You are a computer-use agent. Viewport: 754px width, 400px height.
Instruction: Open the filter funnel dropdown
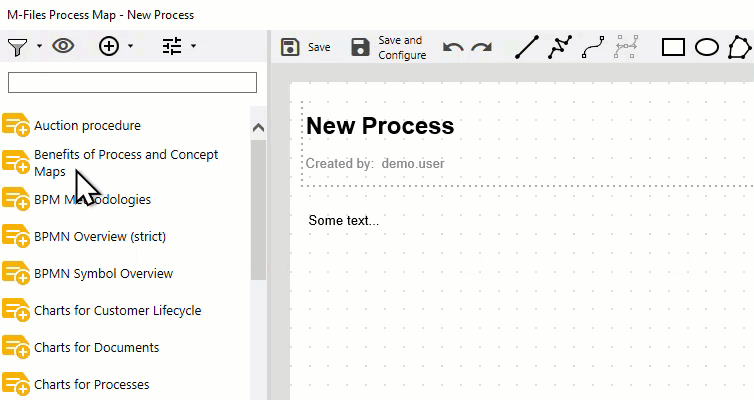(x=22, y=46)
